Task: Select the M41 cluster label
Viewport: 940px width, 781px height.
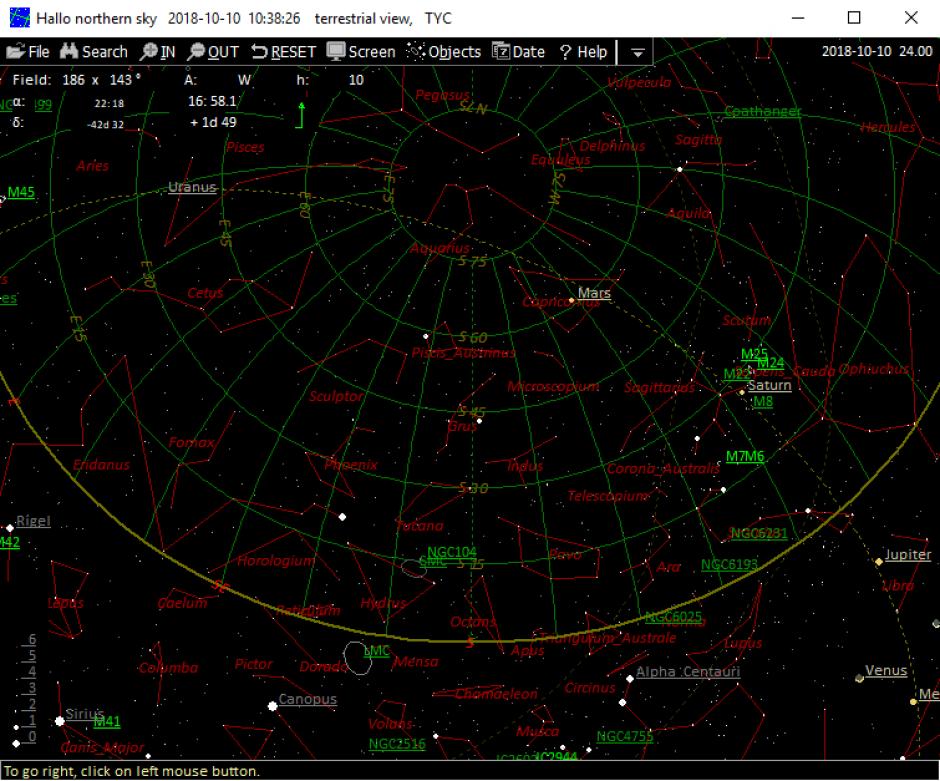Action: pos(108,722)
